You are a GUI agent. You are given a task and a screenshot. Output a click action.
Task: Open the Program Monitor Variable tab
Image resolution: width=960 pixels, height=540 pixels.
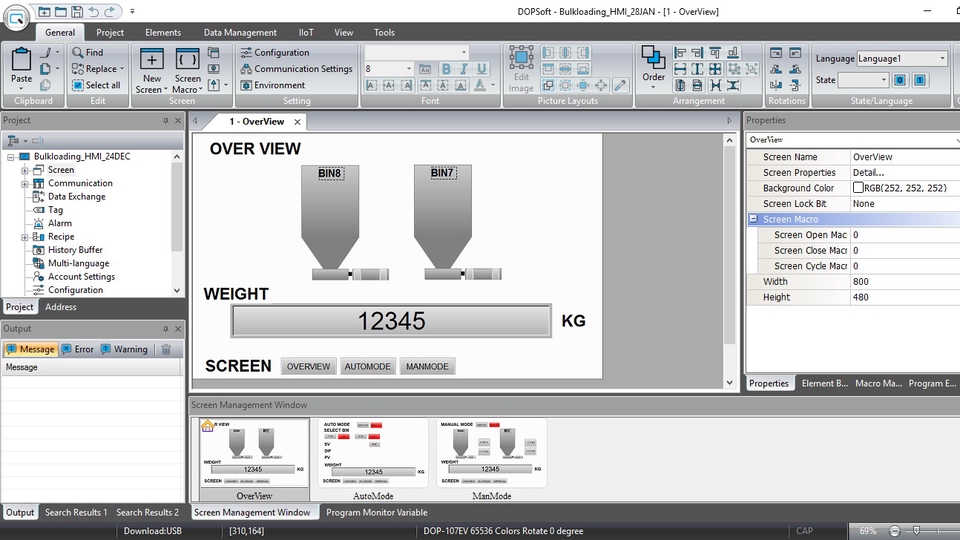[376, 512]
